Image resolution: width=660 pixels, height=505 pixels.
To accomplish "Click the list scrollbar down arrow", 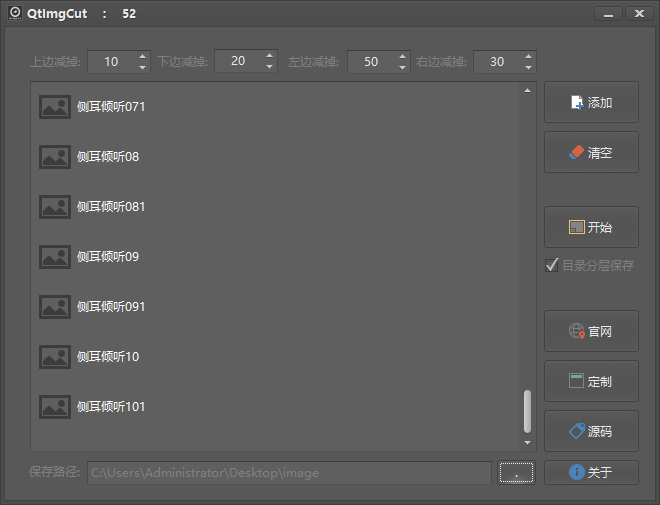I will pyautogui.click(x=527, y=443).
